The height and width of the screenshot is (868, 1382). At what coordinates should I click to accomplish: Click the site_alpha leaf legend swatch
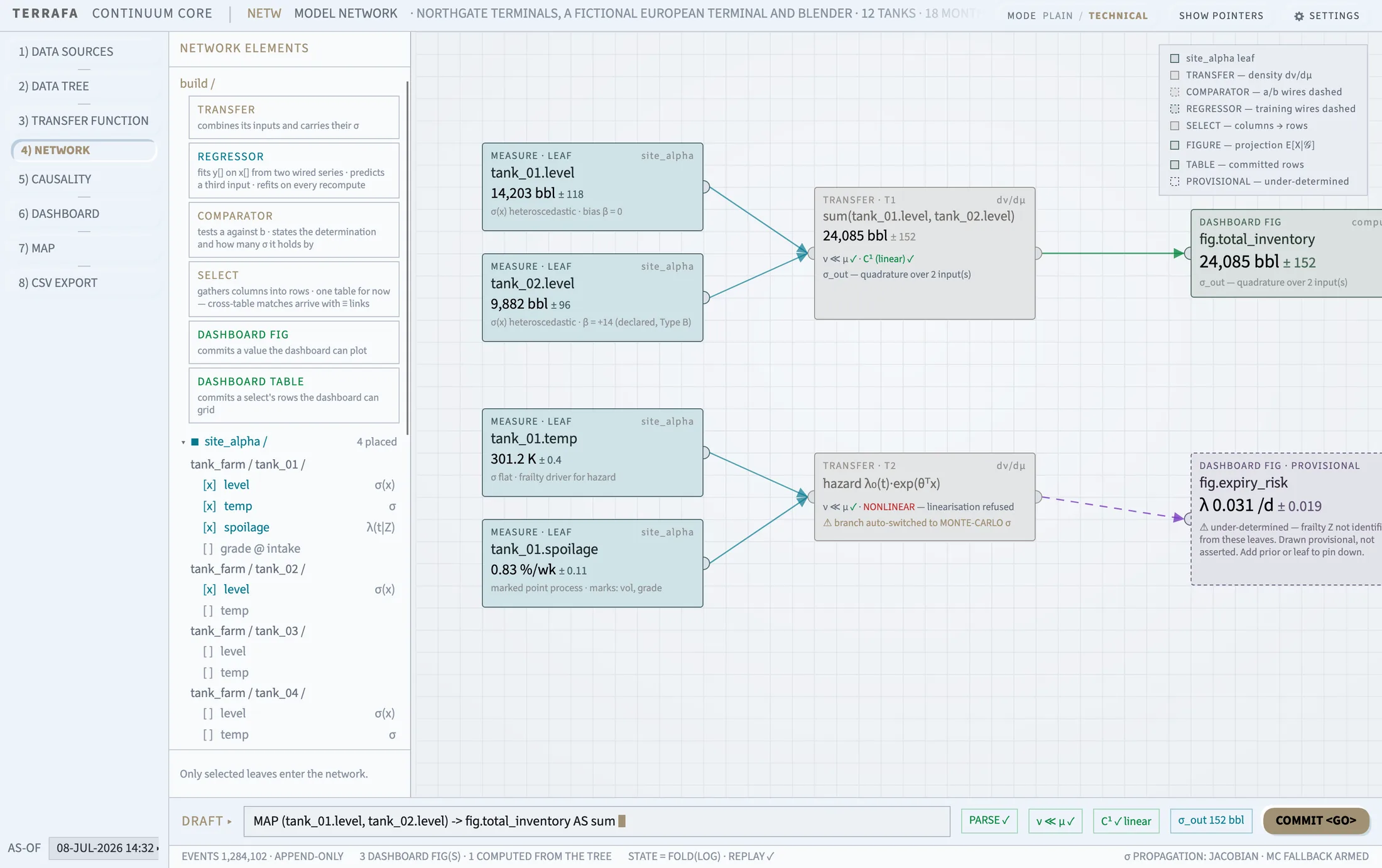[1175, 58]
